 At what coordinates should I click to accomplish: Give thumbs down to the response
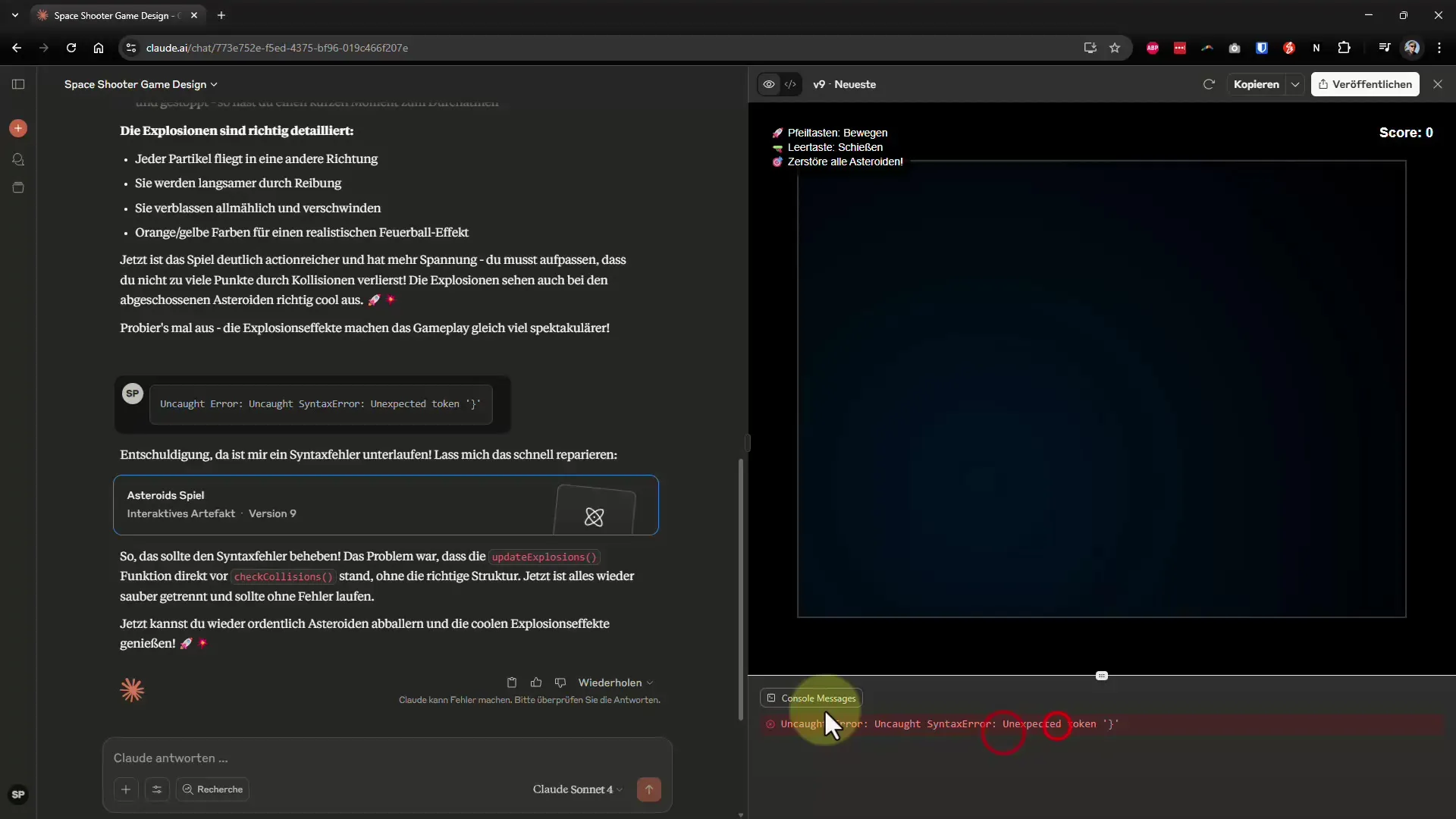pyautogui.click(x=560, y=682)
